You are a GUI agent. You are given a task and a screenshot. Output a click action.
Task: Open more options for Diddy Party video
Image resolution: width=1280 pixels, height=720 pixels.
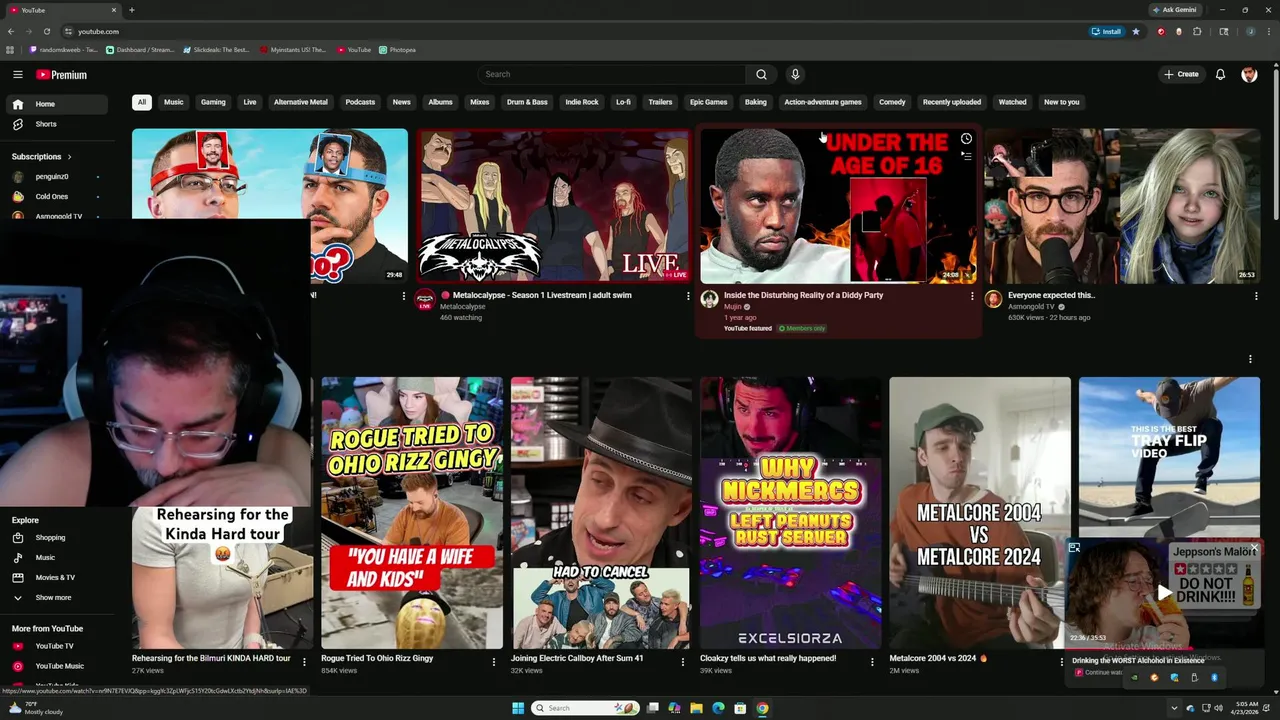click(972, 296)
